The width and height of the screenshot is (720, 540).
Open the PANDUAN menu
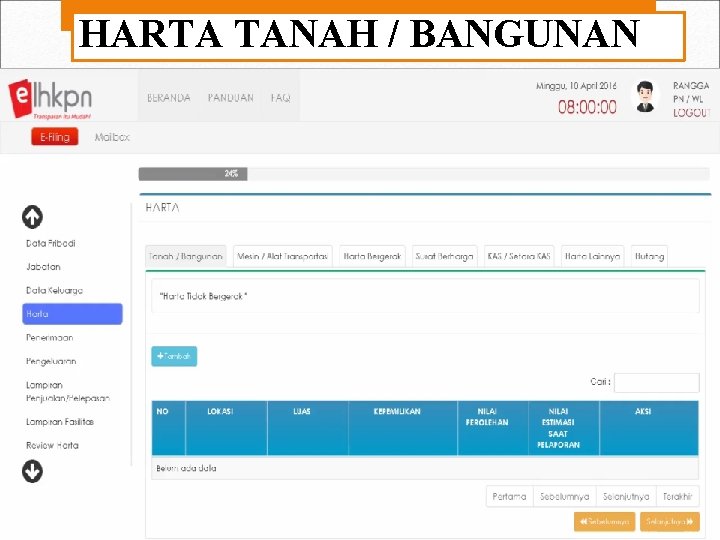(231, 98)
